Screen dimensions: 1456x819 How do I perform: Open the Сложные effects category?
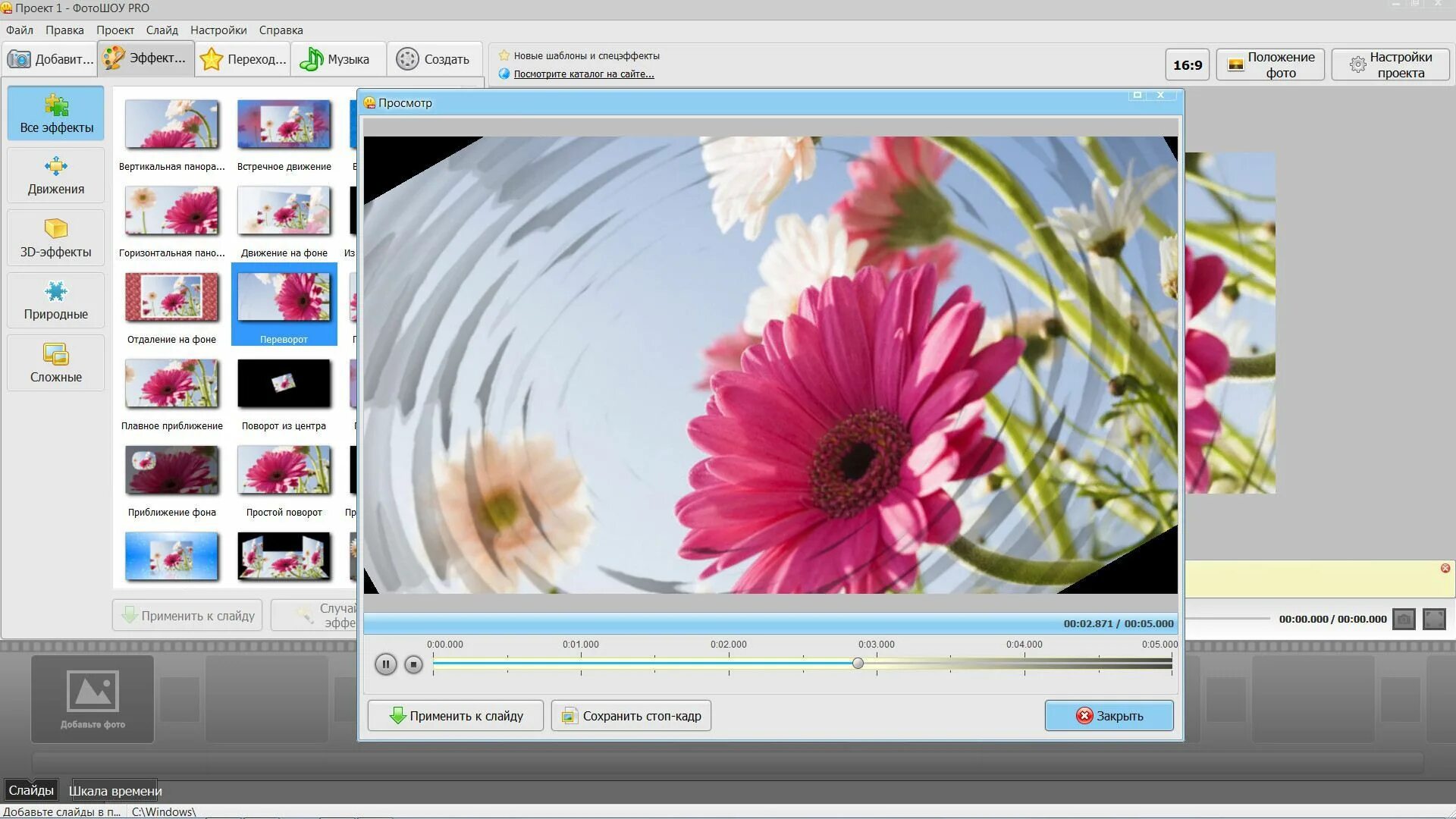click(55, 363)
